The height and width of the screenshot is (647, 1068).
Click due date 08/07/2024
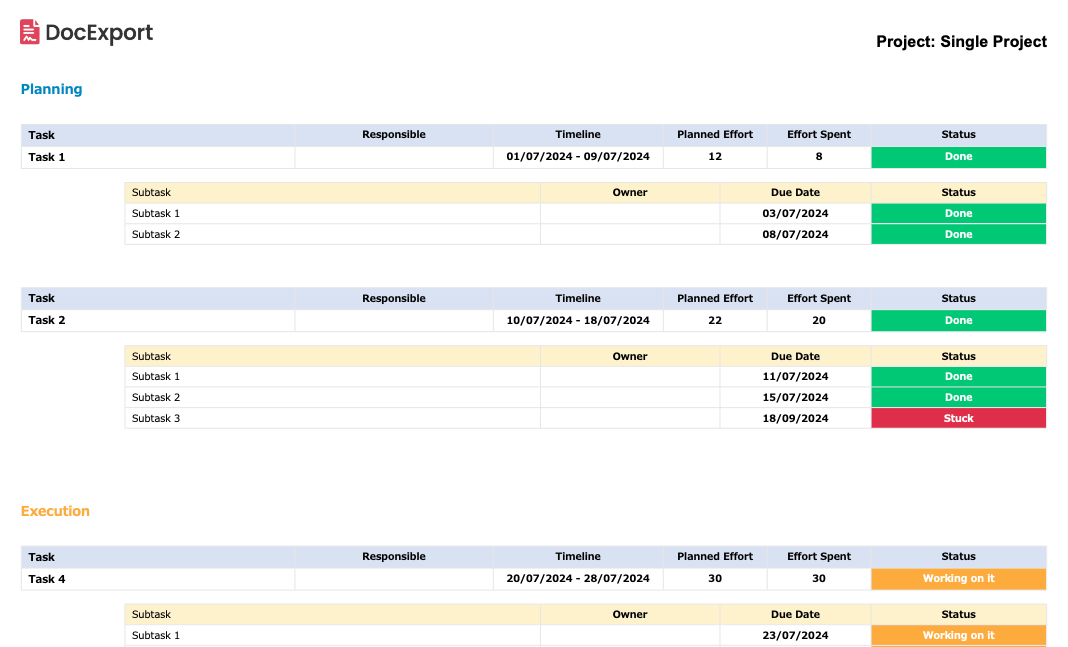click(x=795, y=234)
